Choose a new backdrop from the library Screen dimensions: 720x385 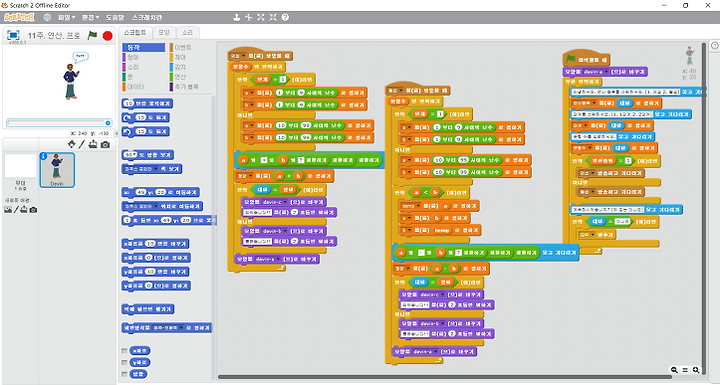(8, 209)
